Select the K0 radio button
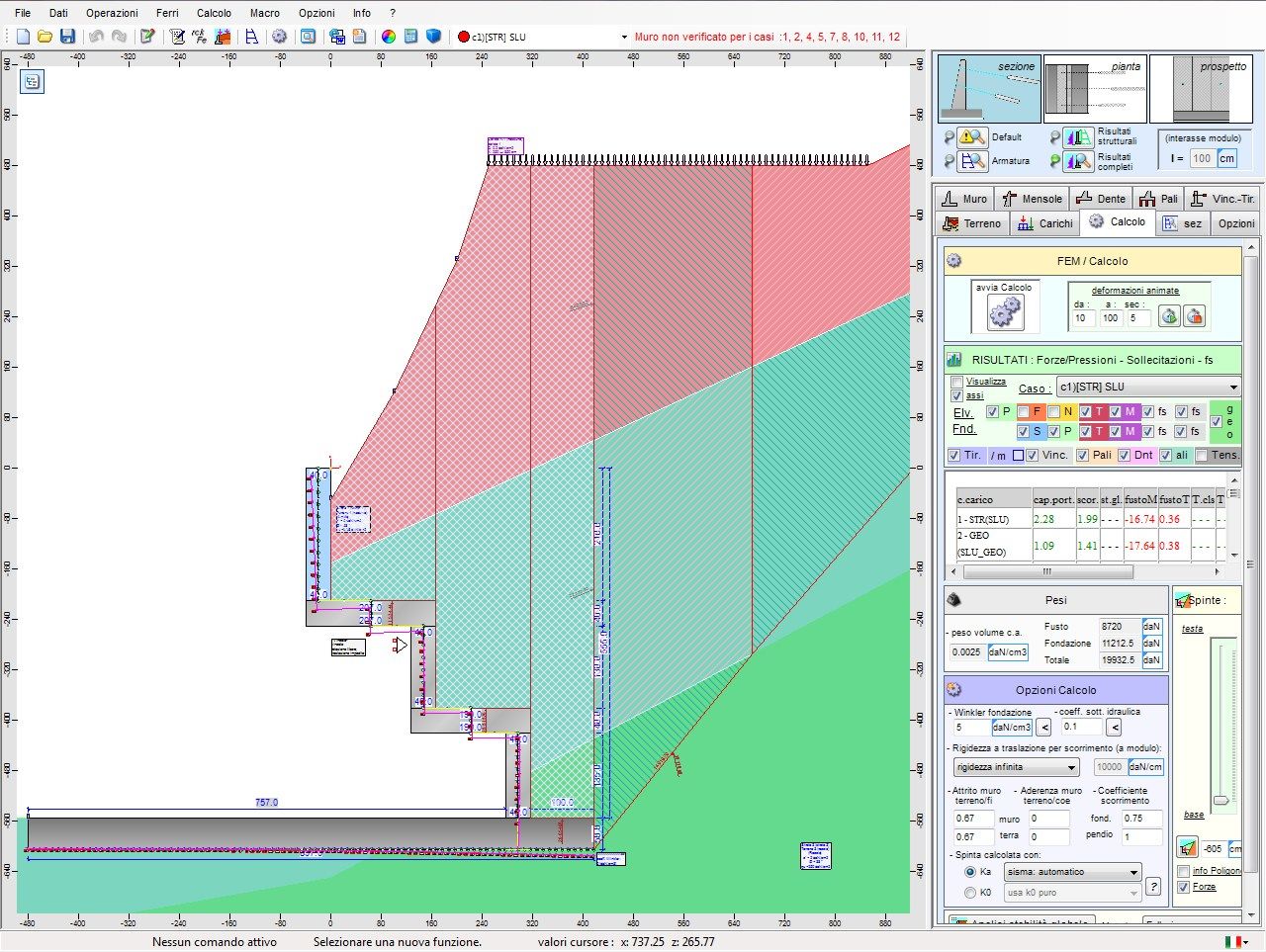The height and width of the screenshot is (952, 1266). point(972,892)
